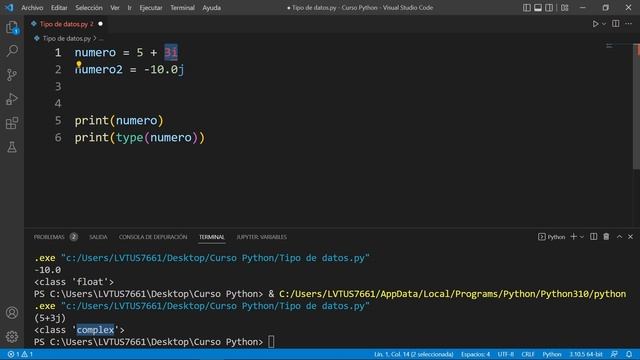Click line number 3 in gutter
Screen dimensions: 640x360
58,86
